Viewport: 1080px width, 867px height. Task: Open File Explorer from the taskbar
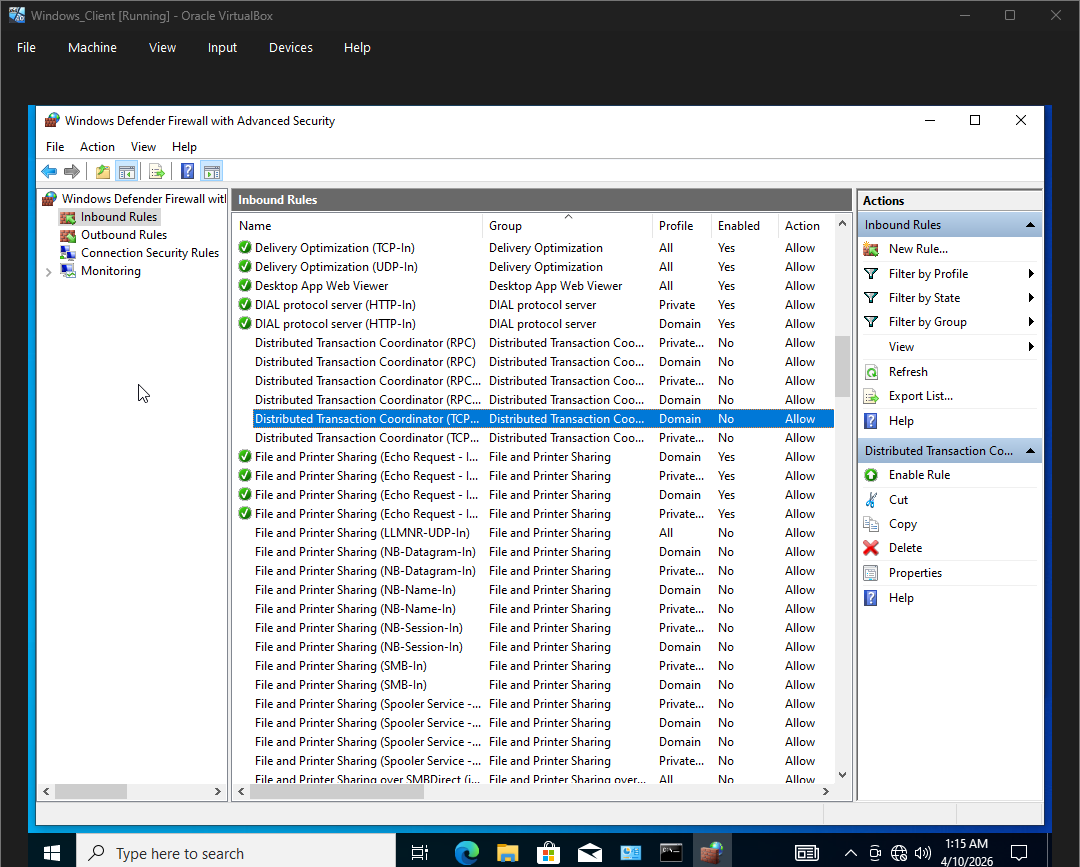508,853
